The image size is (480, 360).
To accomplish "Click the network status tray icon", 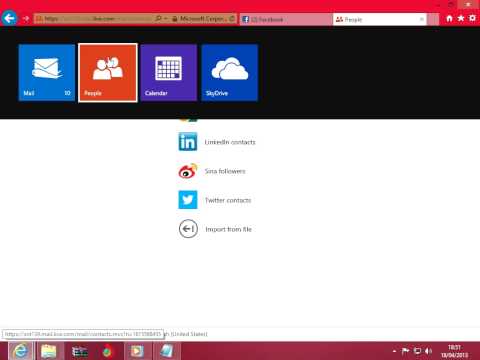I will pos(417,351).
